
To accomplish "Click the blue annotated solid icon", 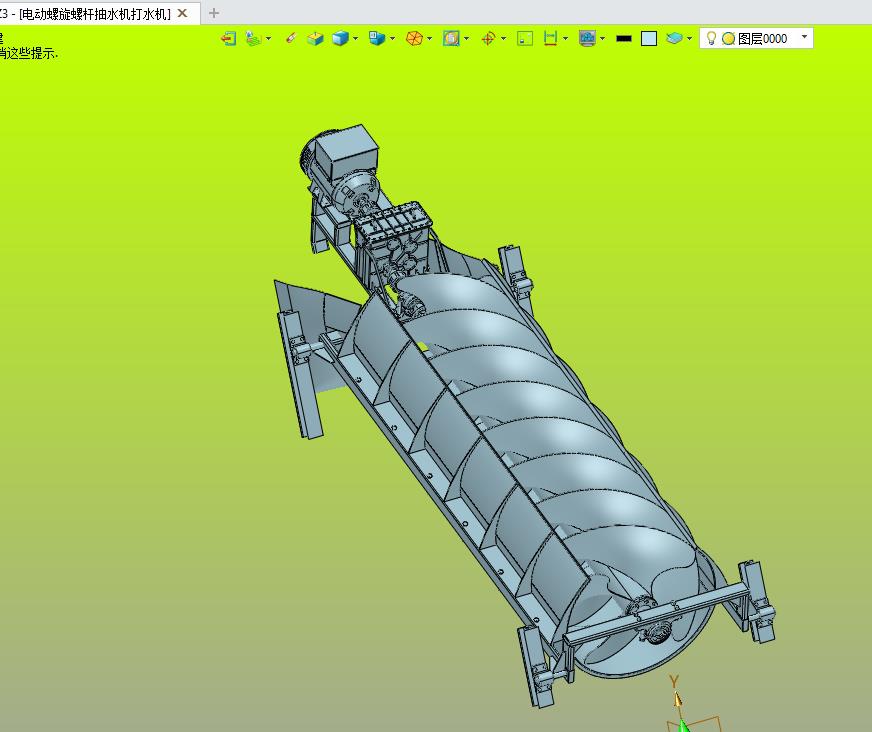I will click(x=377, y=38).
